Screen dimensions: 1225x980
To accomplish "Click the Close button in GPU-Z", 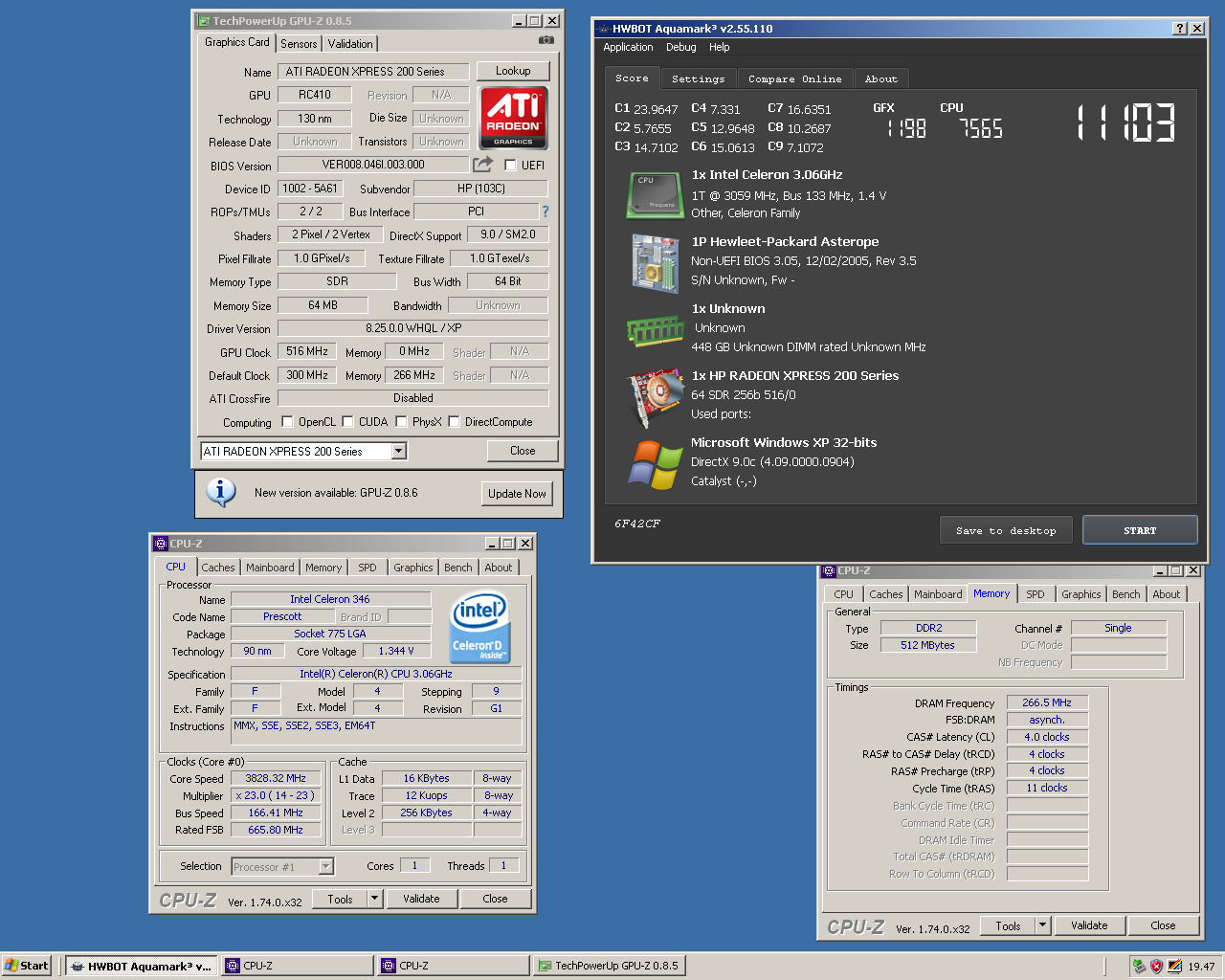I will click(523, 451).
